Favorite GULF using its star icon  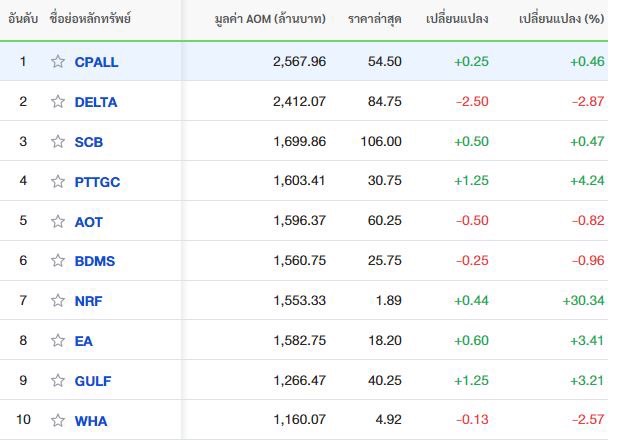pyautogui.click(x=58, y=380)
